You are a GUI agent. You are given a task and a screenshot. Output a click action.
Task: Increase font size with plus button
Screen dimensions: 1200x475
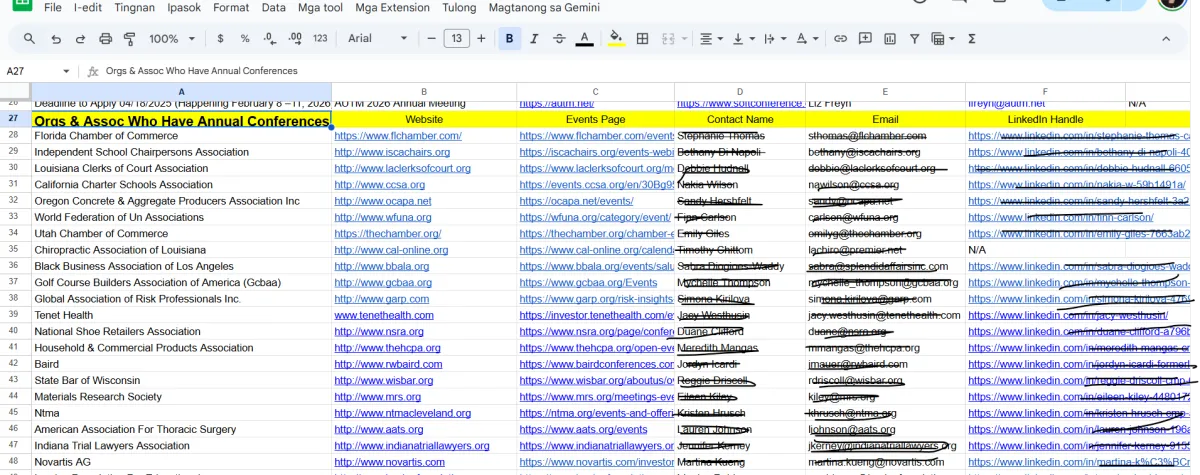point(481,39)
